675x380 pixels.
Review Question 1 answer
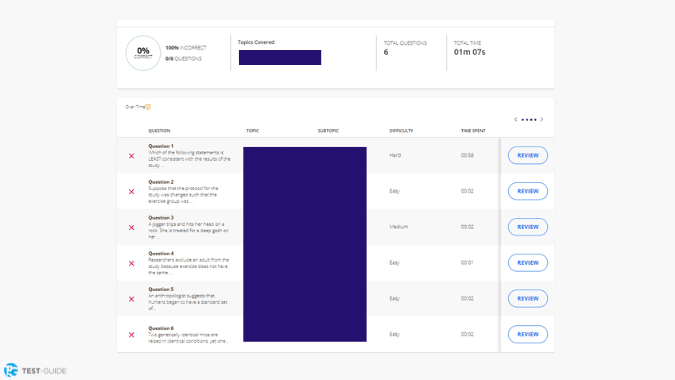coord(528,155)
